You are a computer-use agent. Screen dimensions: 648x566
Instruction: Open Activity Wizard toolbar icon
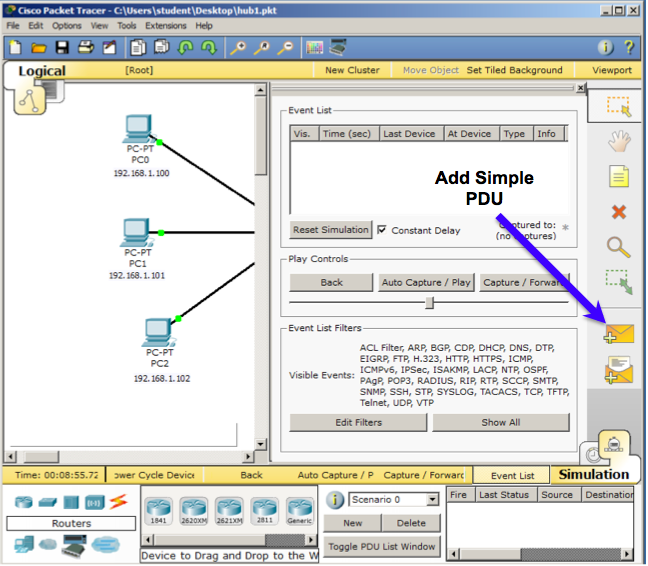point(109,48)
